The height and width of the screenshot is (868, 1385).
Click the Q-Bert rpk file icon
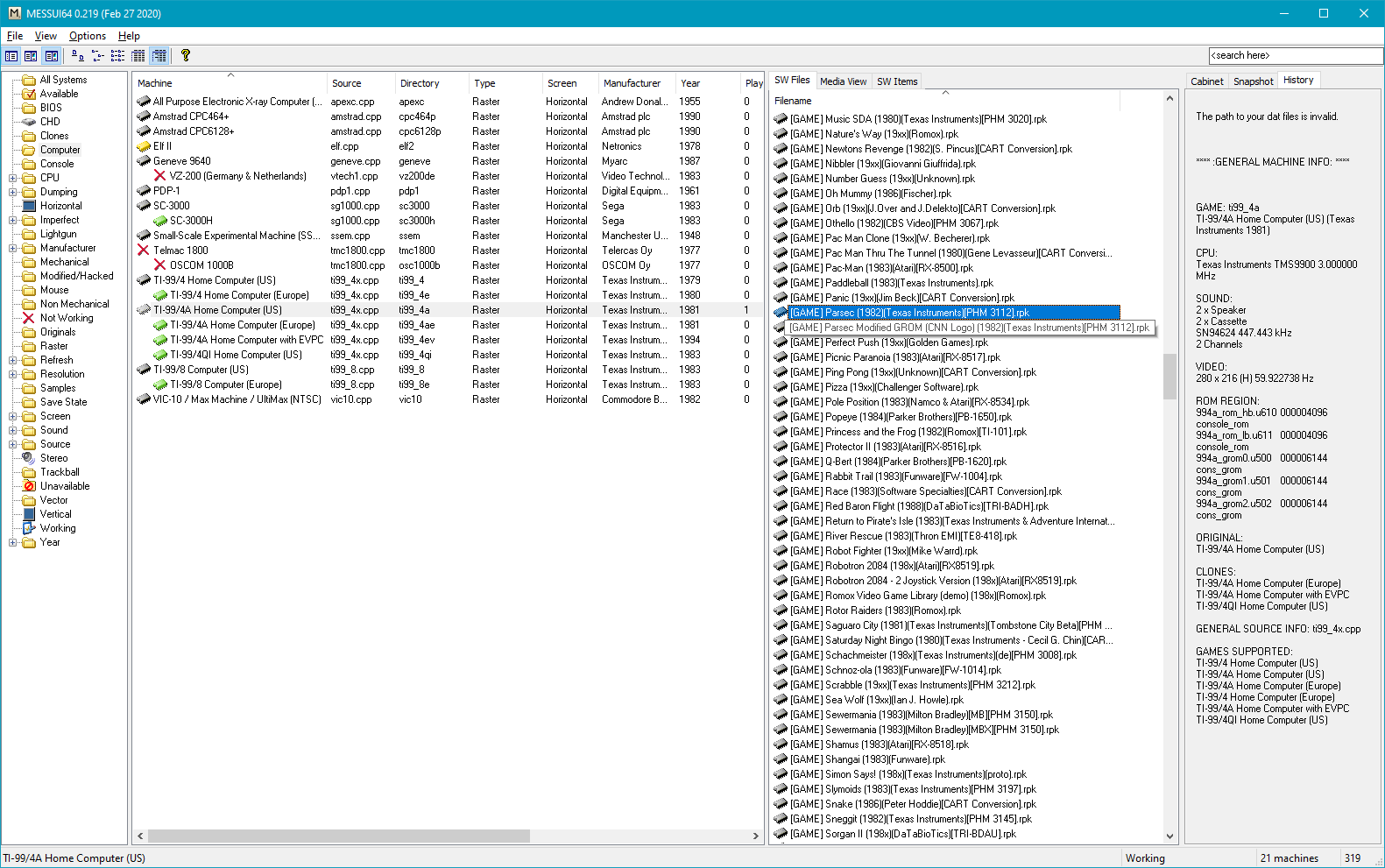point(781,462)
